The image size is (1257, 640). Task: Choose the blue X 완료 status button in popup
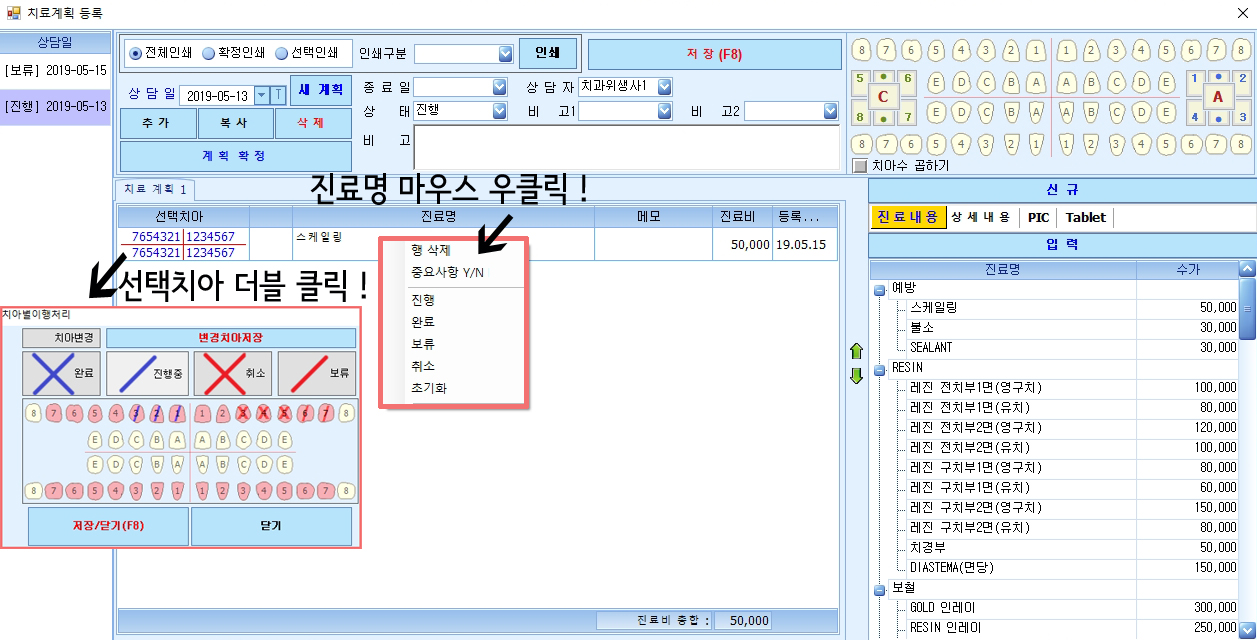tap(62, 373)
